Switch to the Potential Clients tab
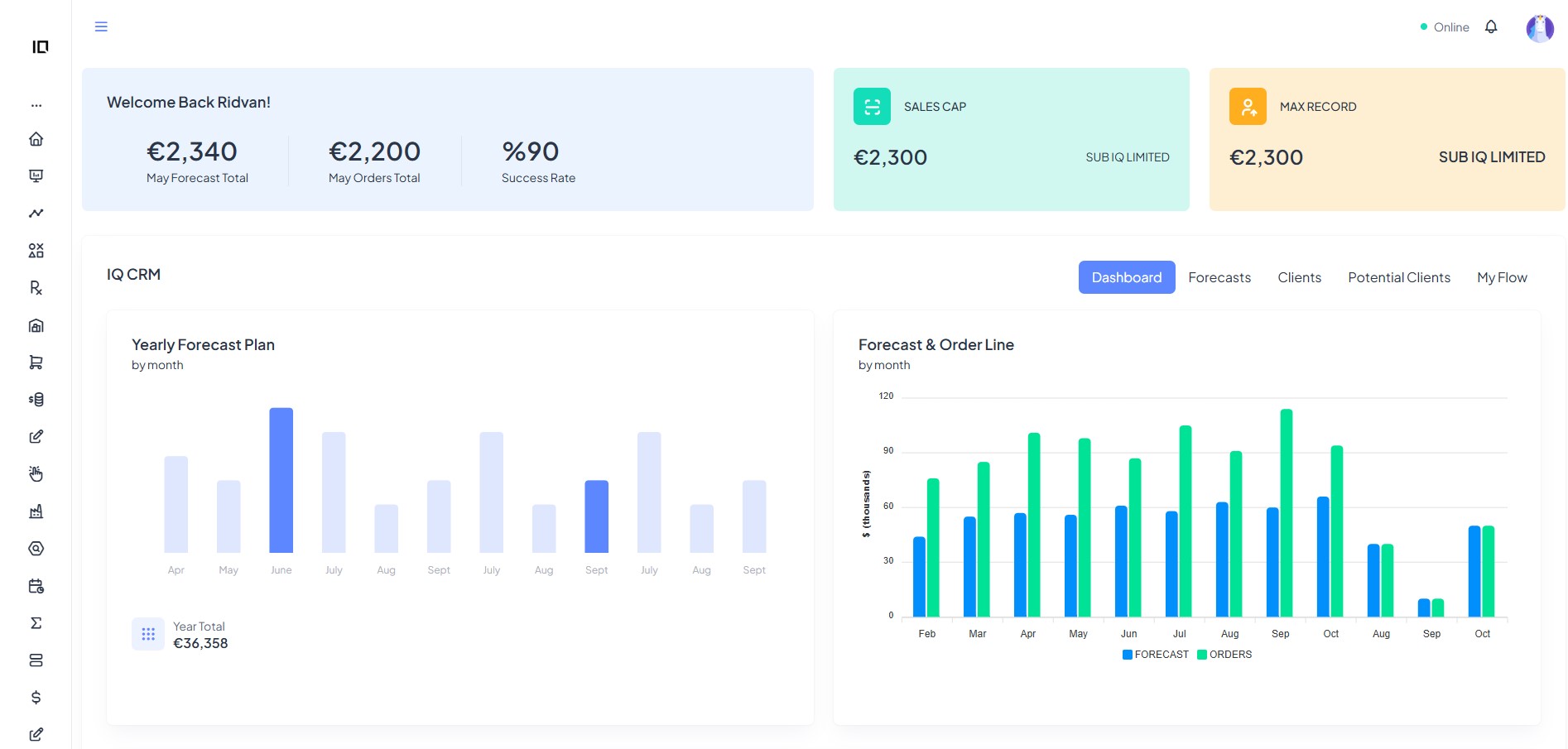This screenshot has height=749, width=1568. click(x=1398, y=277)
